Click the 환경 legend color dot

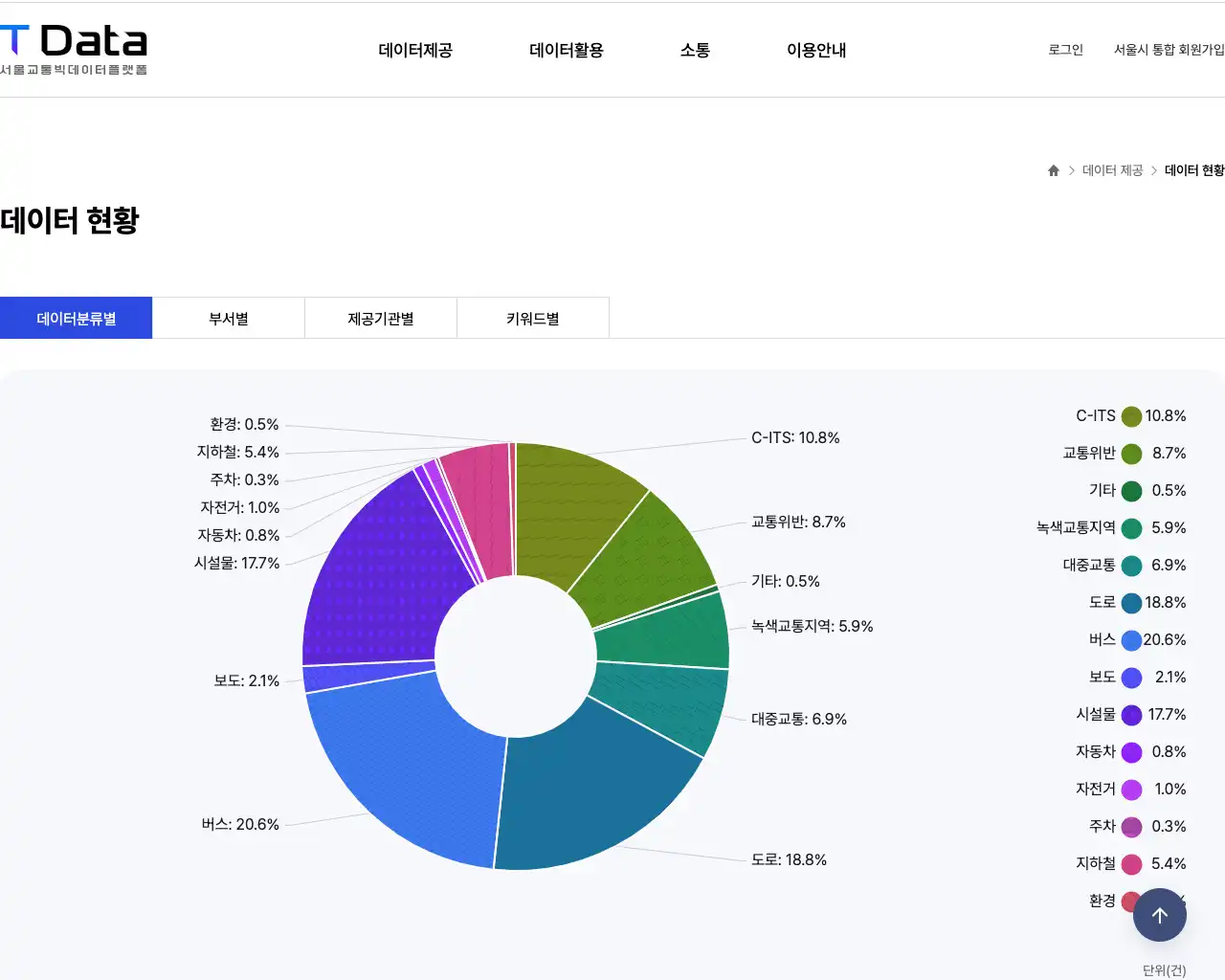tap(1131, 901)
